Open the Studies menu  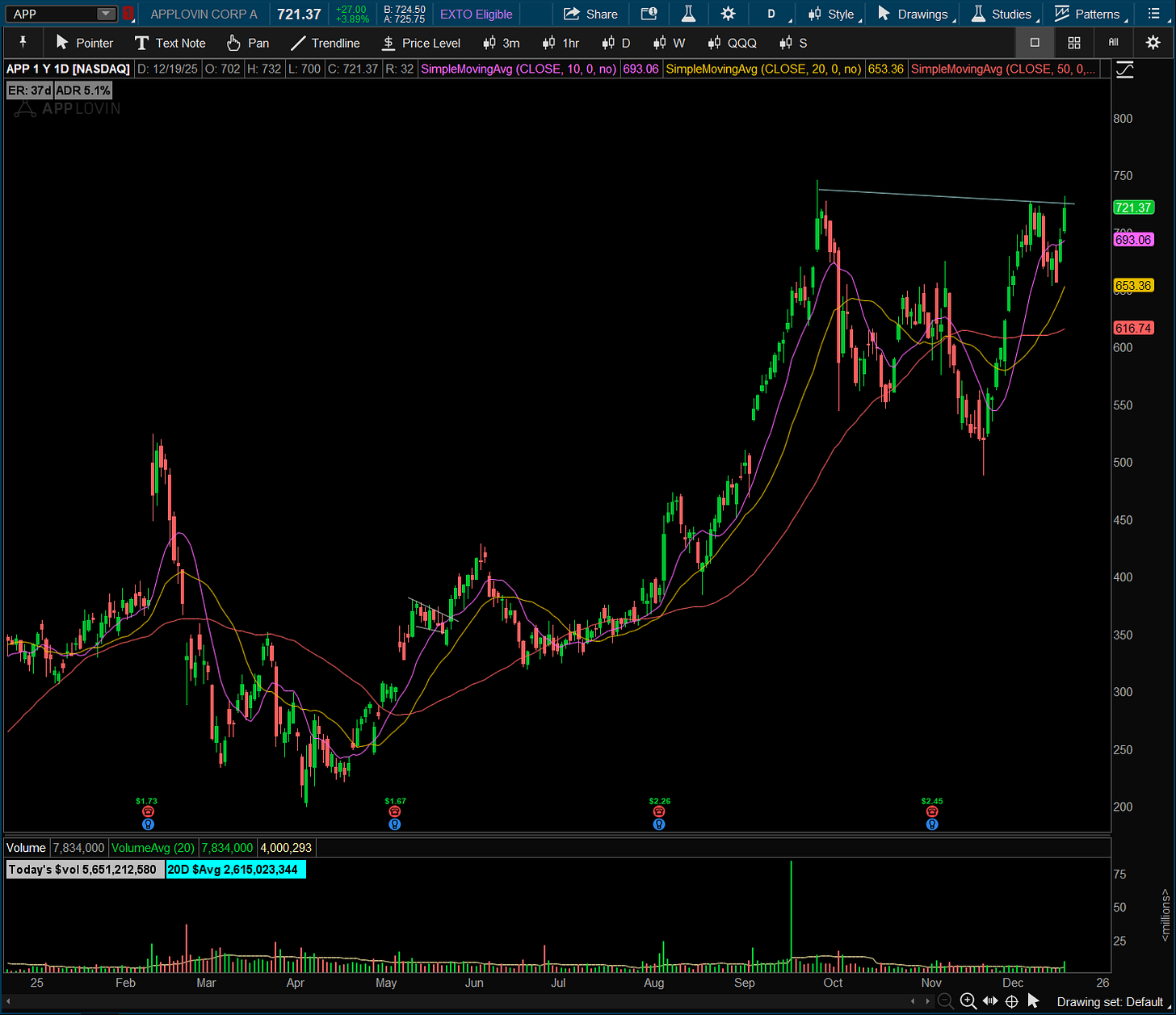click(1002, 14)
